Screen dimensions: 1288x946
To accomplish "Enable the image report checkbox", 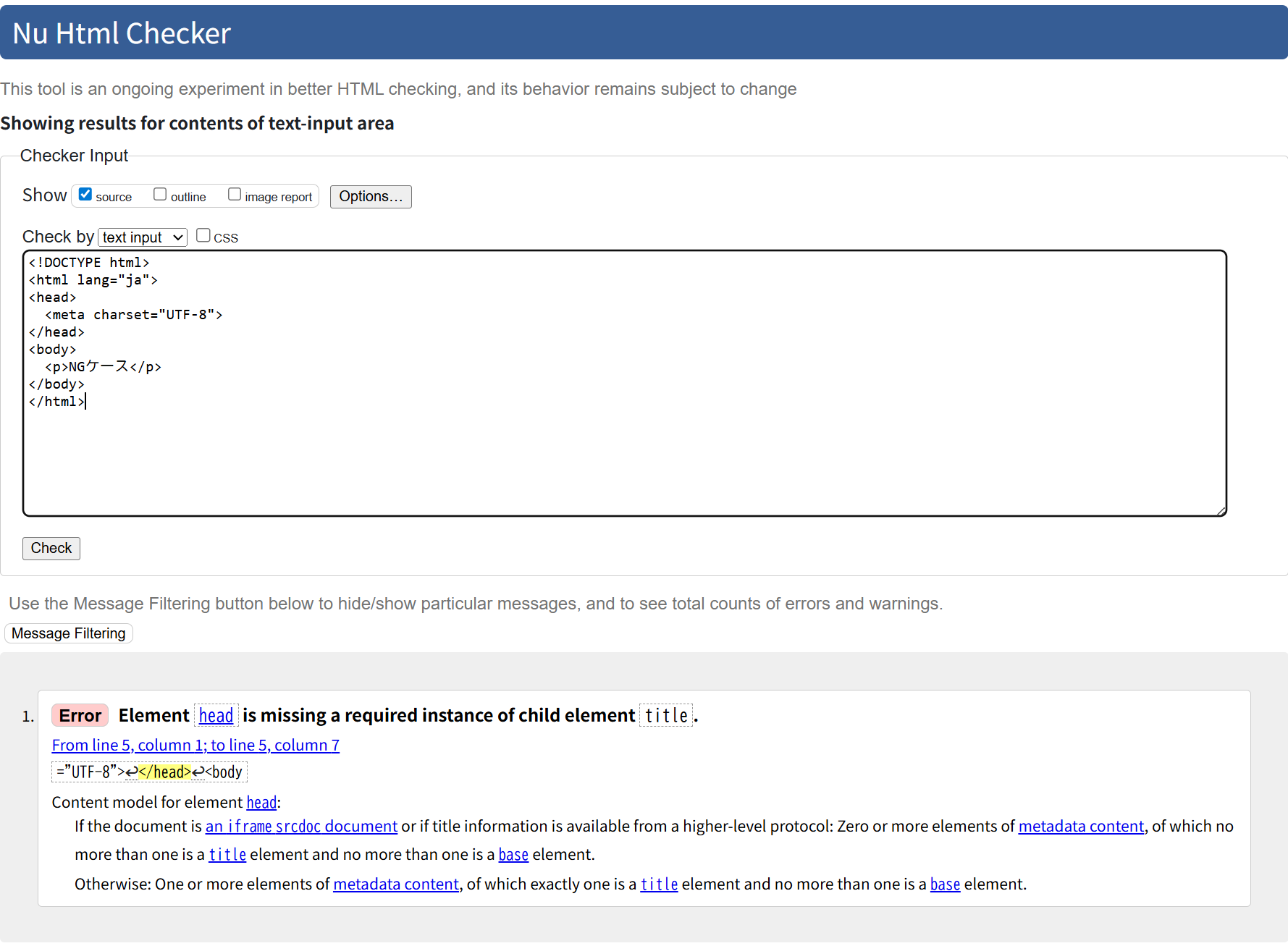I will click(x=234, y=194).
